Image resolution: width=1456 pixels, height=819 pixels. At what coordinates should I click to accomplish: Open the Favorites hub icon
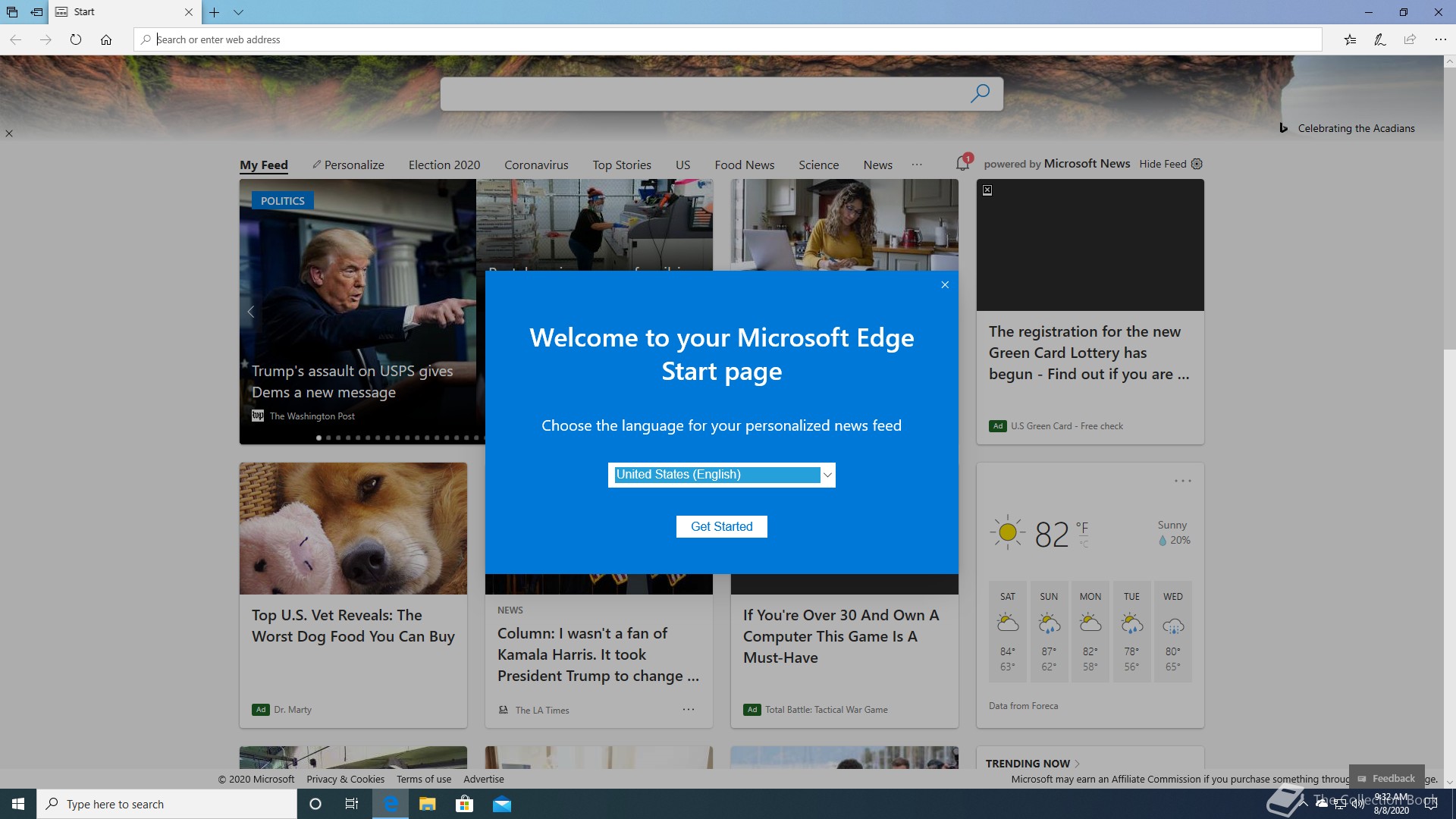click(1350, 39)
